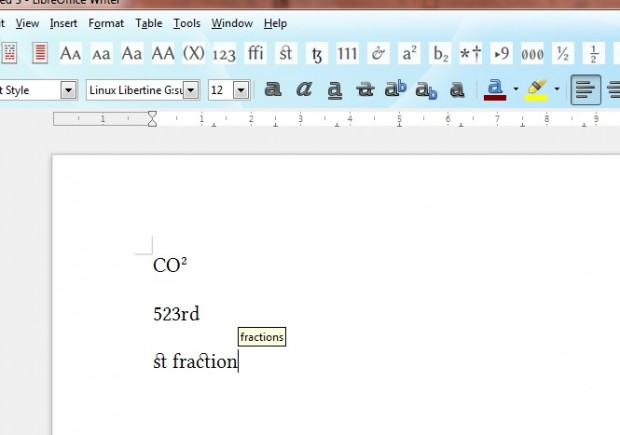Toggle Italic formatting
The image size is (620, 435).
coord(304,89)
